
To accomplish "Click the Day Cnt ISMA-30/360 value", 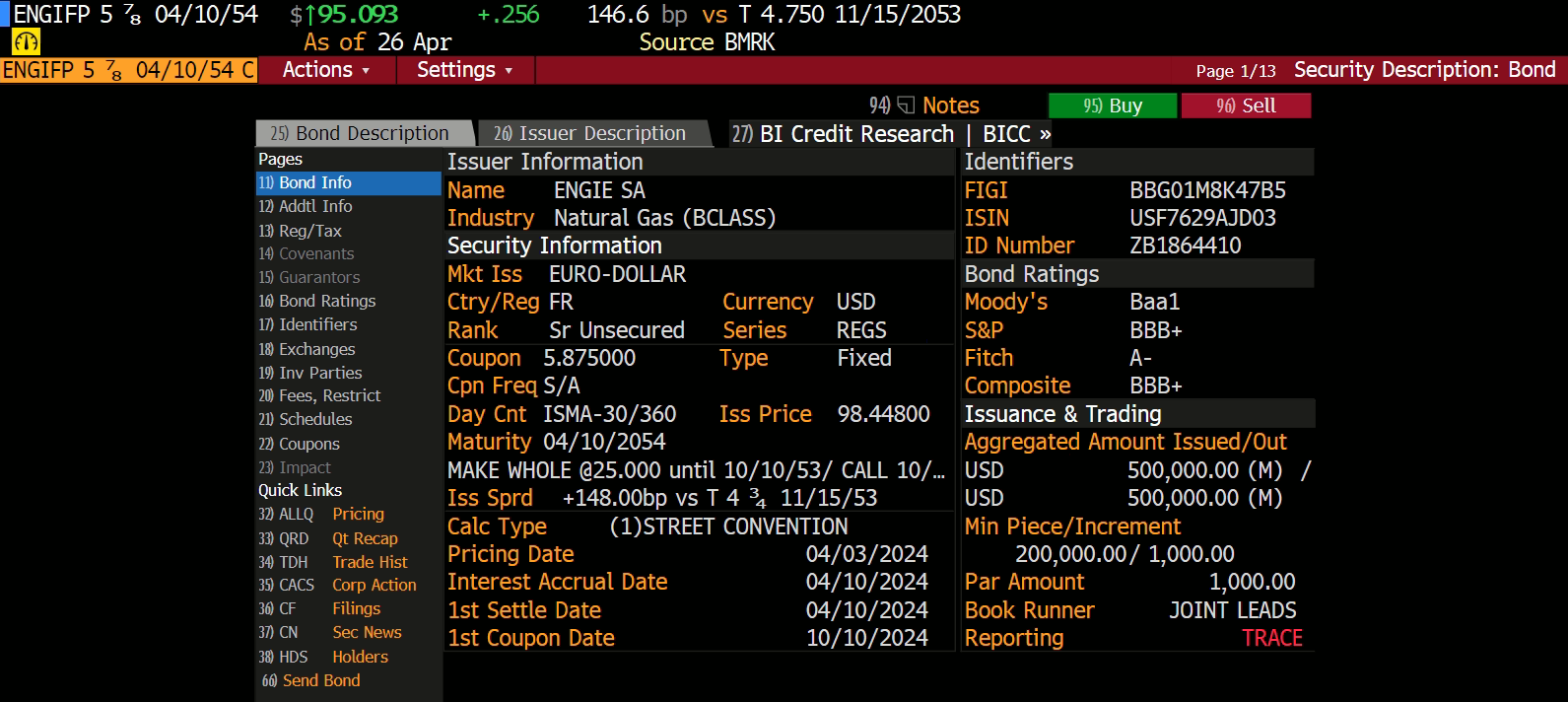I will point(610,414).
